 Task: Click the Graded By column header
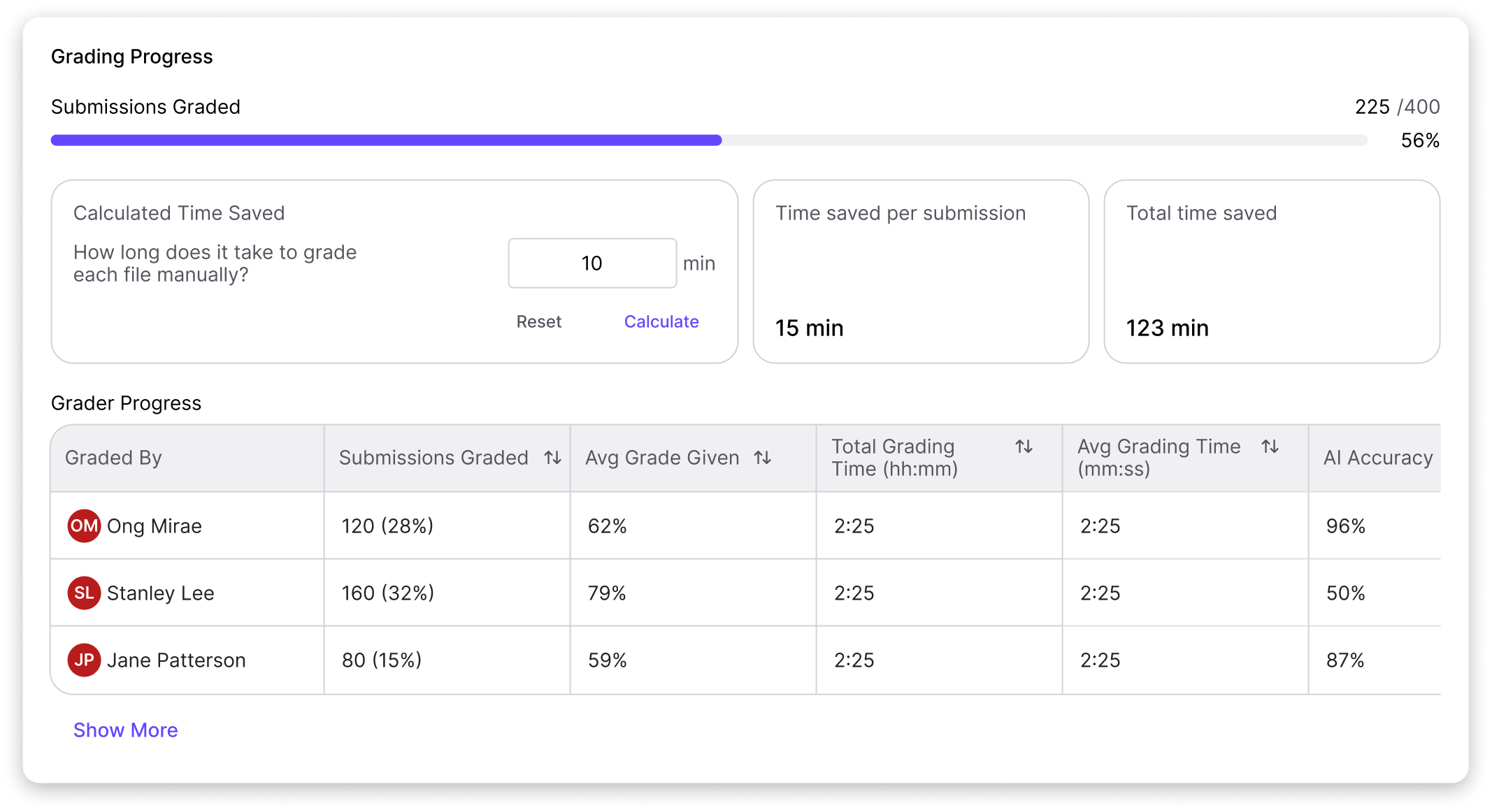pos(113,458)
